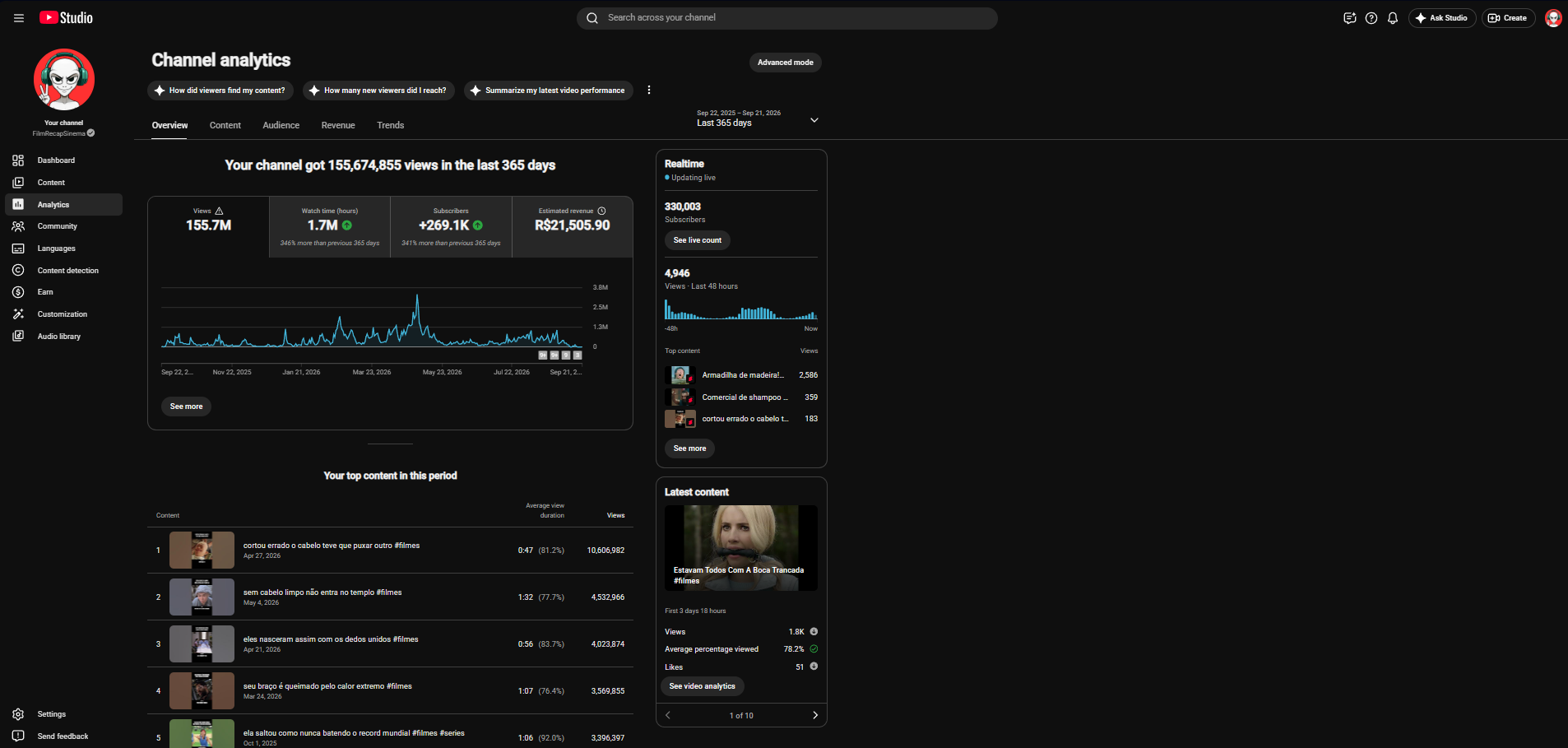Screen dimensions: 1568x748
Task: Click the search across your channel field
Action: (787, 18)
